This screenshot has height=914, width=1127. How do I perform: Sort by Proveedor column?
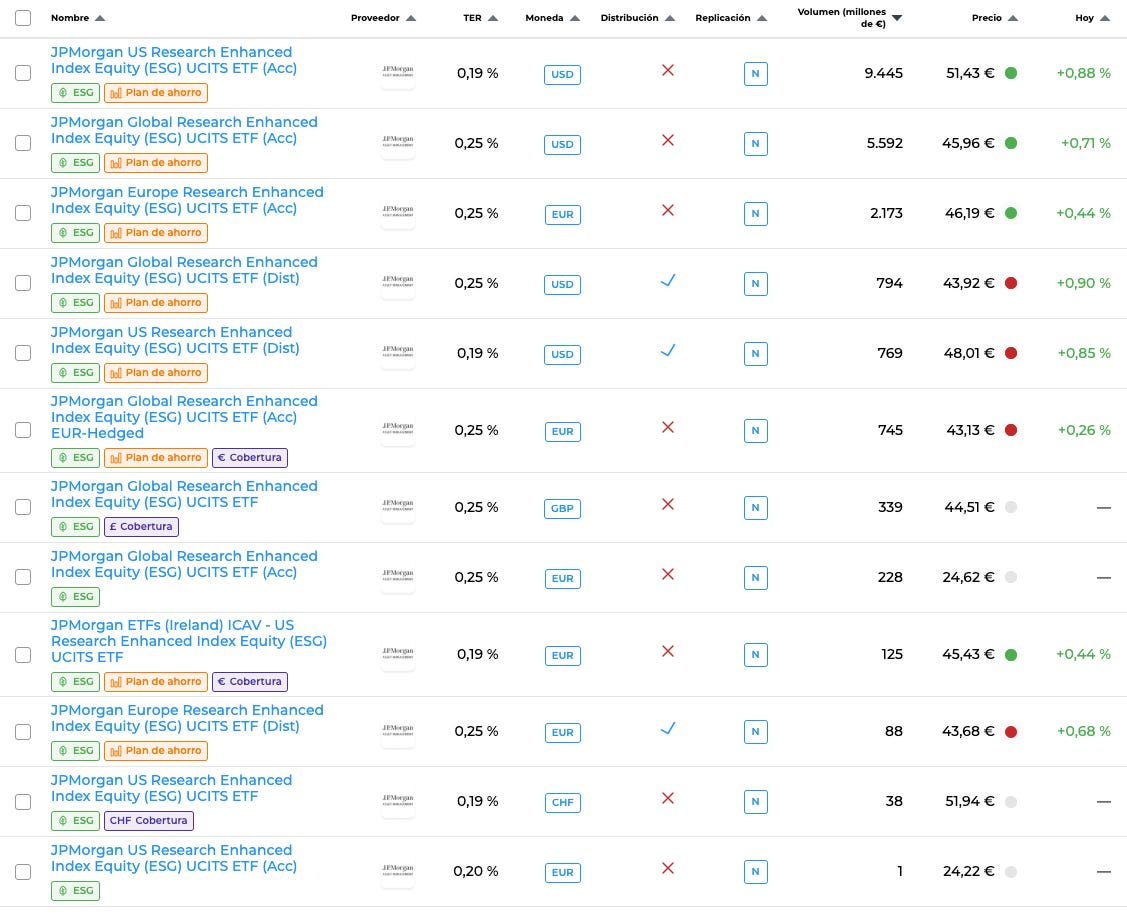tap(383, 18)
